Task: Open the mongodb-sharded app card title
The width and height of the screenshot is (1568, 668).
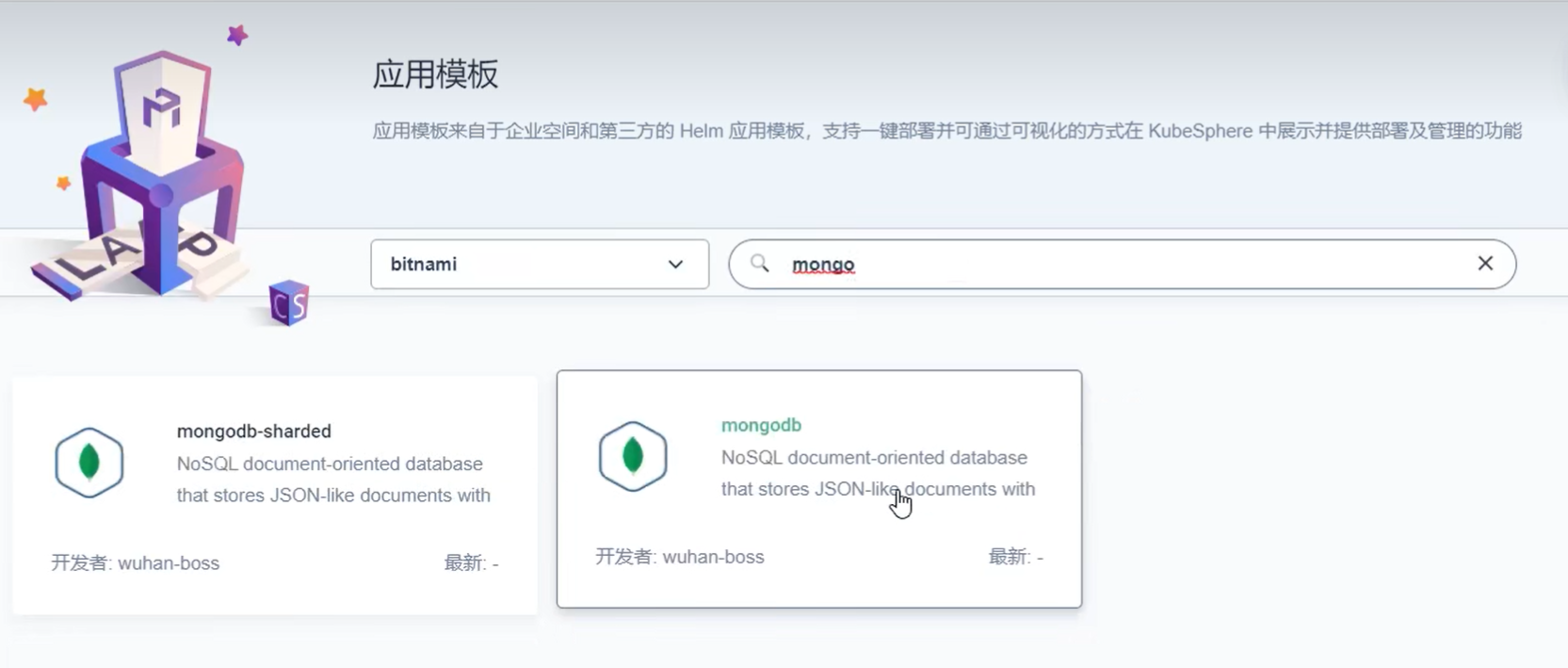Action: [x=254, y=431]
